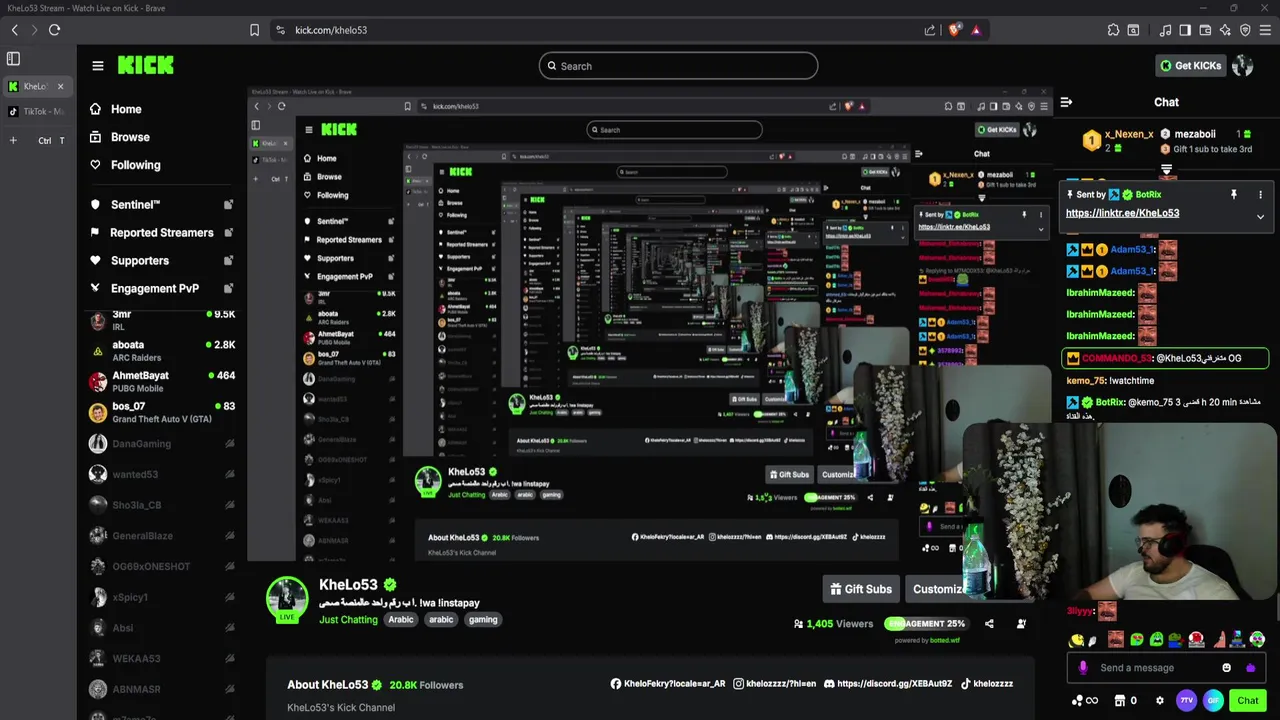Open the Just Chatting category link
This screenshot has height=720, width=1280.
pyautogui.click(x=348, y=620)
